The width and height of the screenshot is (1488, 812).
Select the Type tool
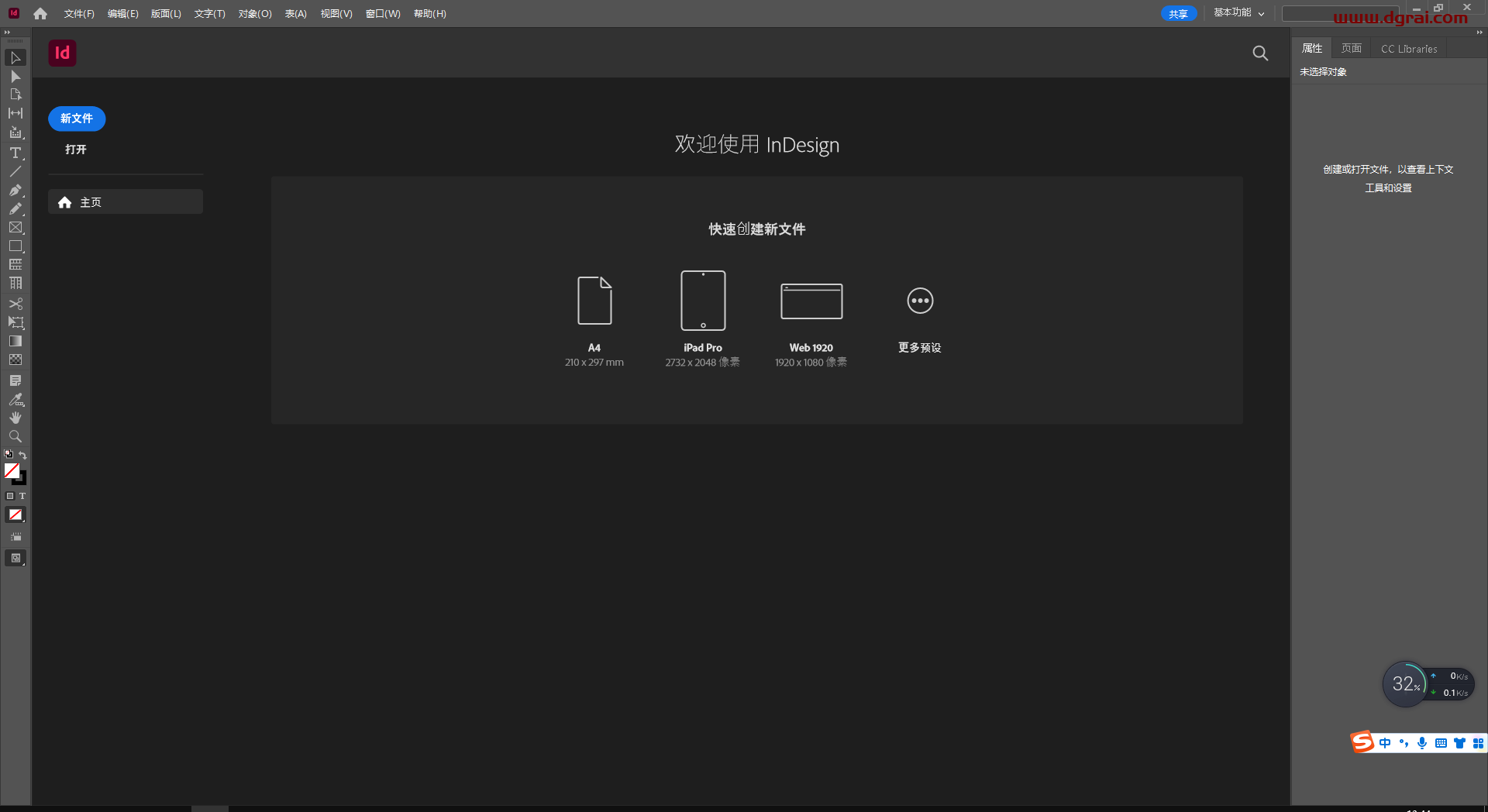15,153
